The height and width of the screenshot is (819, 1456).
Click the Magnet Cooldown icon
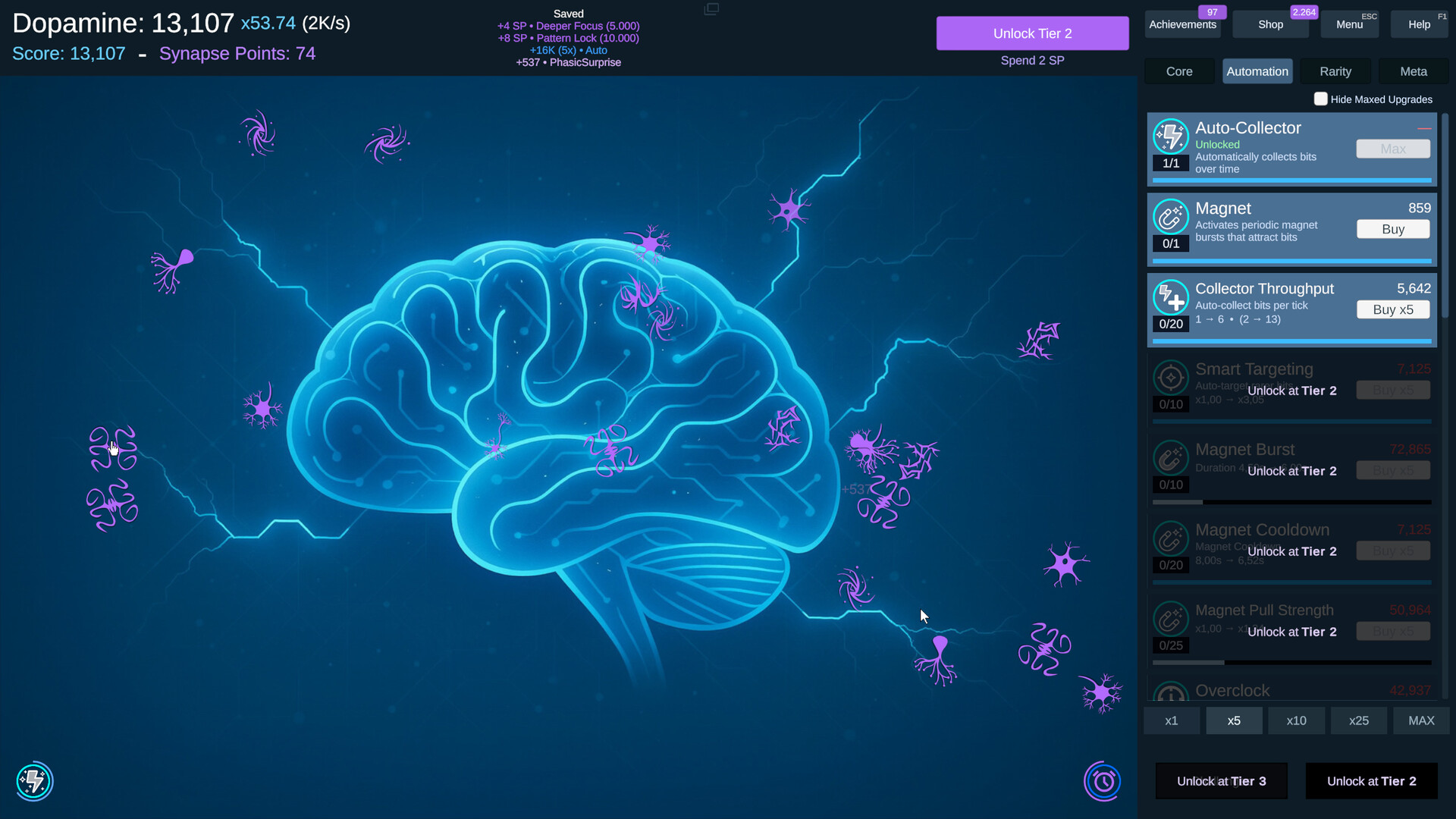[x=1170, y=538]
